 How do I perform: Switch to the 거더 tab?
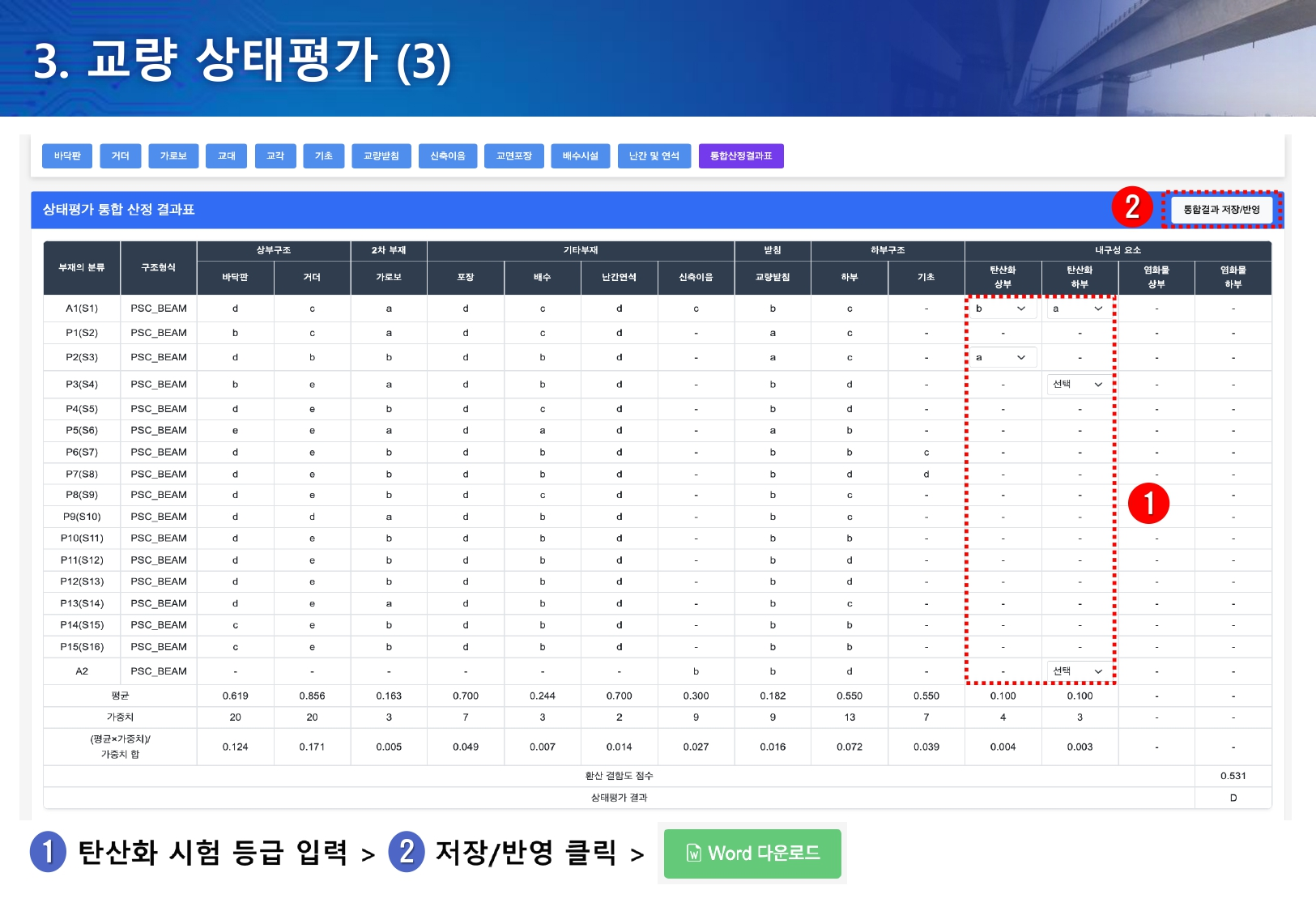click(121, 156)
